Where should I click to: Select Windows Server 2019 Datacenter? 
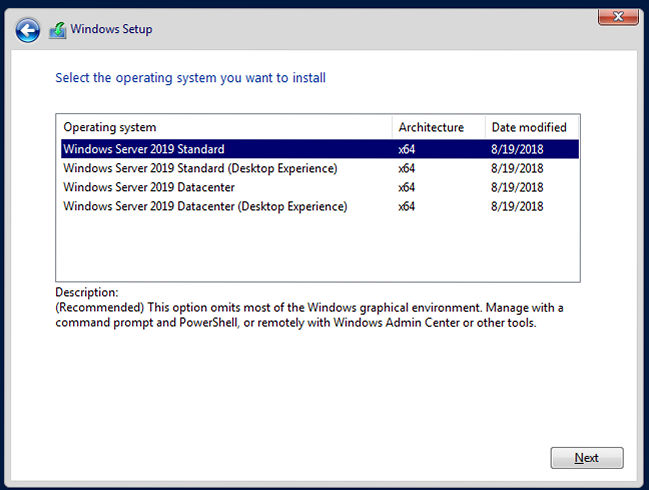(149, 187)
